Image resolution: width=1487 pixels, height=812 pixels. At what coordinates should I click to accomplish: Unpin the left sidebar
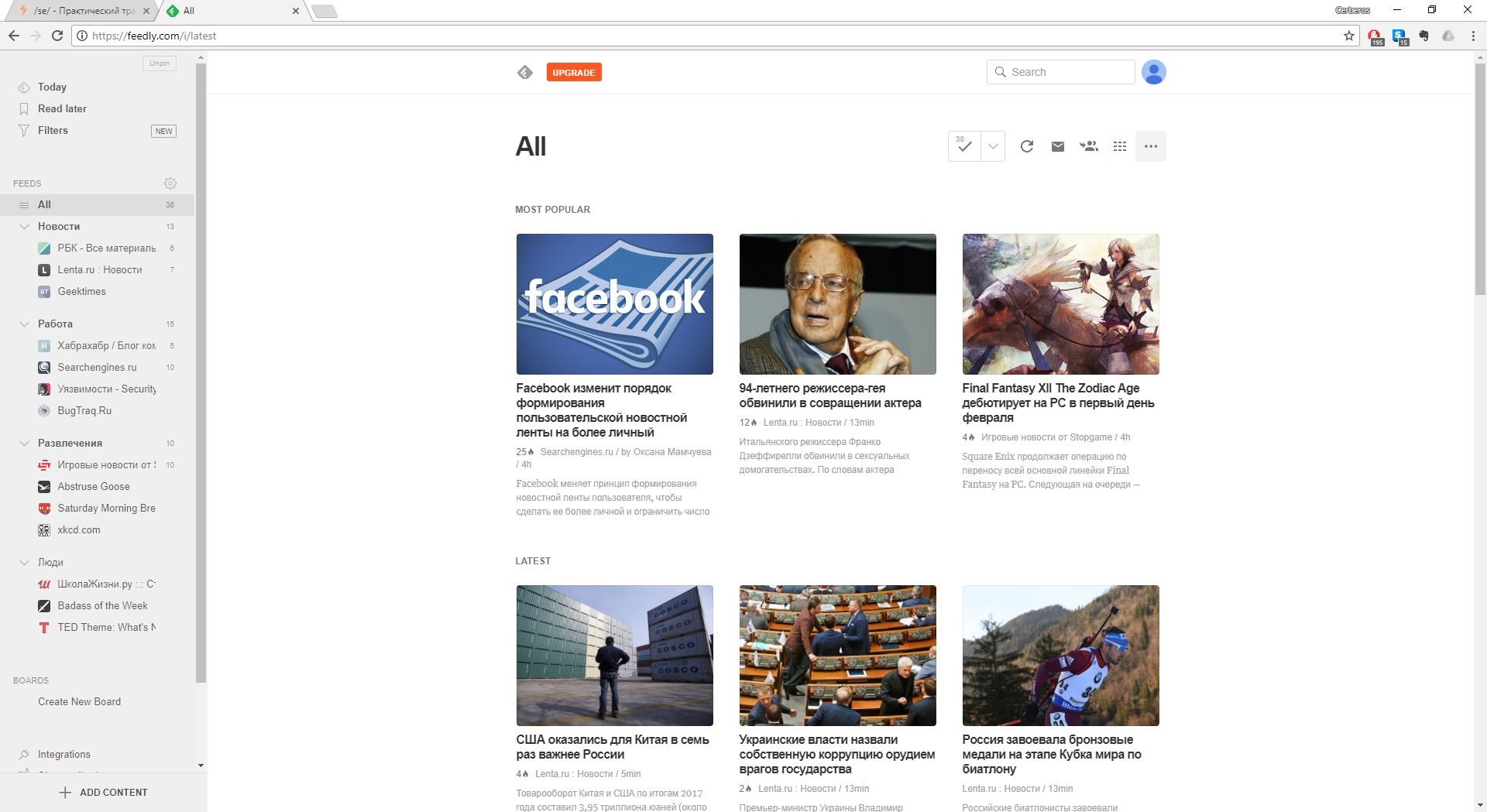[160, 63]
